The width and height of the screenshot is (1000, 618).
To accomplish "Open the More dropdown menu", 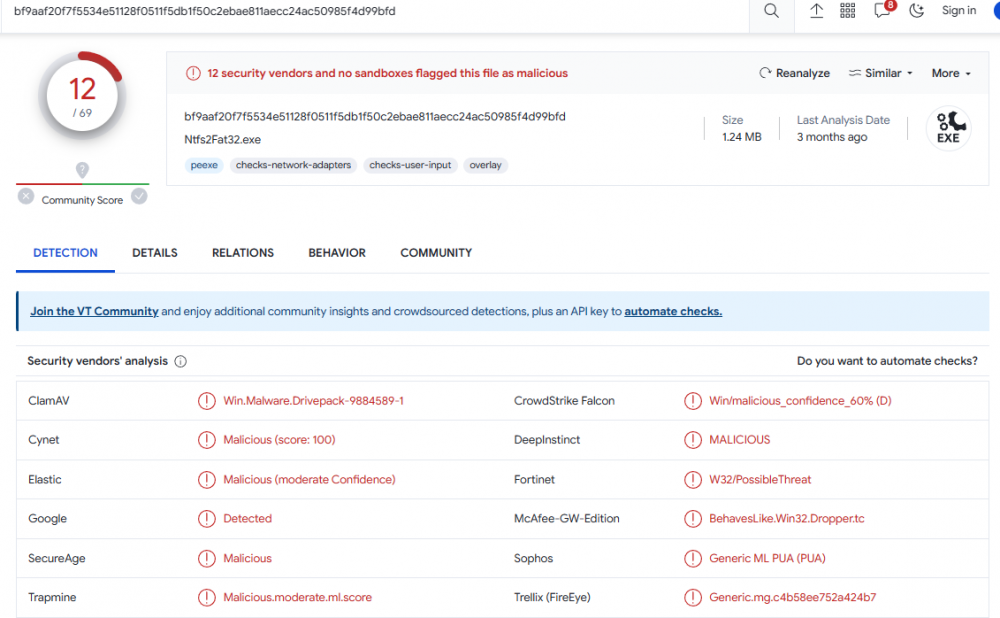I will pos(951,73).
